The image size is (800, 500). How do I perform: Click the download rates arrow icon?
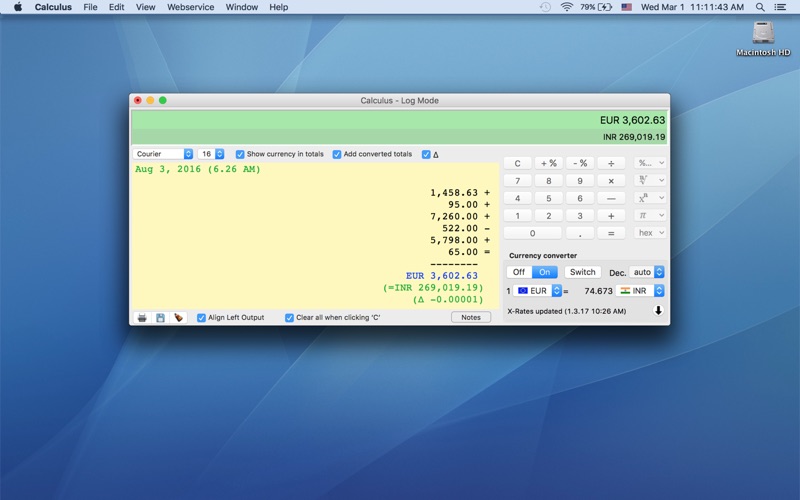(658, 310)
